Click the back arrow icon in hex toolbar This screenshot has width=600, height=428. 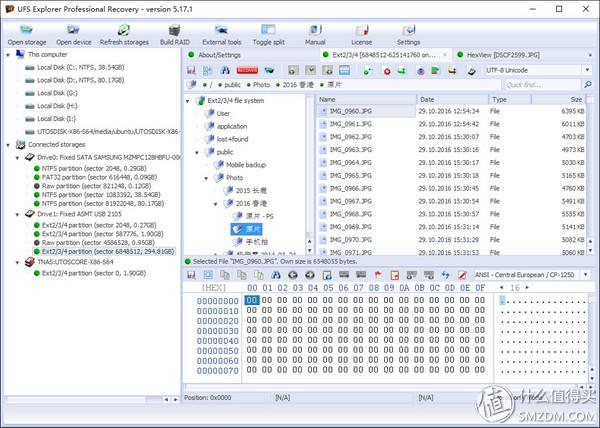(293, 275)
